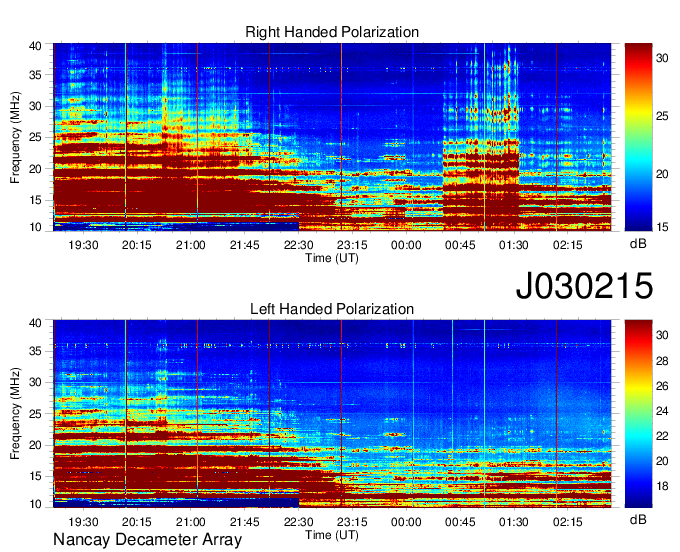Viewport: 680px width, 552px height.
Task: Click the 30 value on the top color bar scale
Action: tap(662, 58)
